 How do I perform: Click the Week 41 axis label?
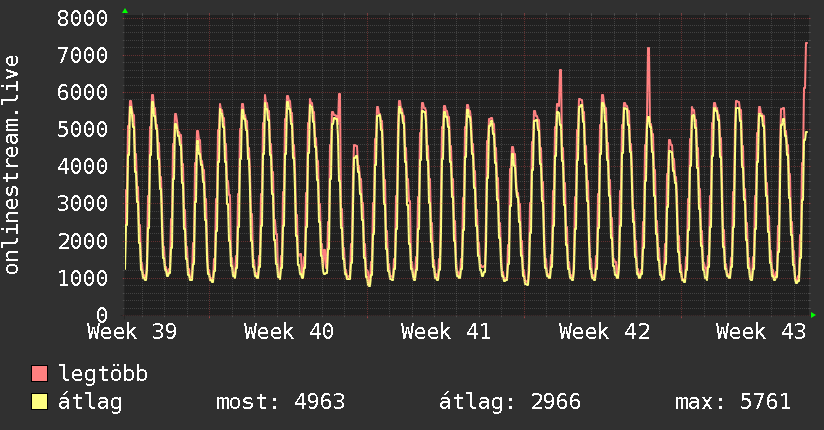click(446, 332)
